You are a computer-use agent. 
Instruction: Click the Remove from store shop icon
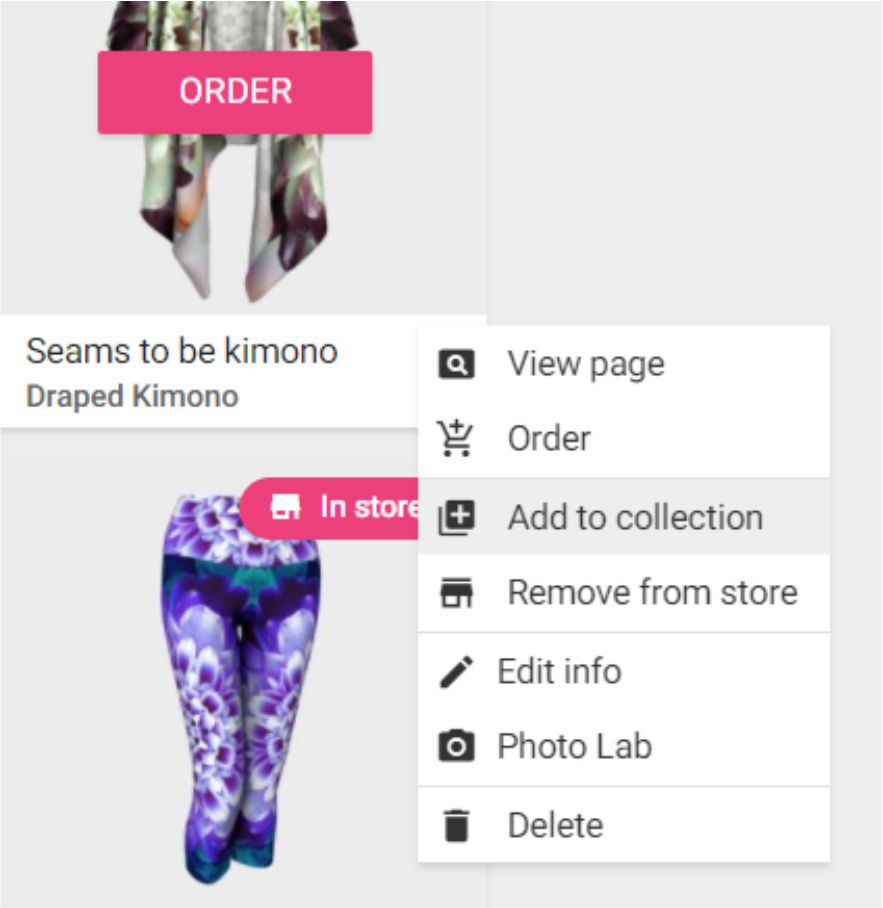[456, 593]
